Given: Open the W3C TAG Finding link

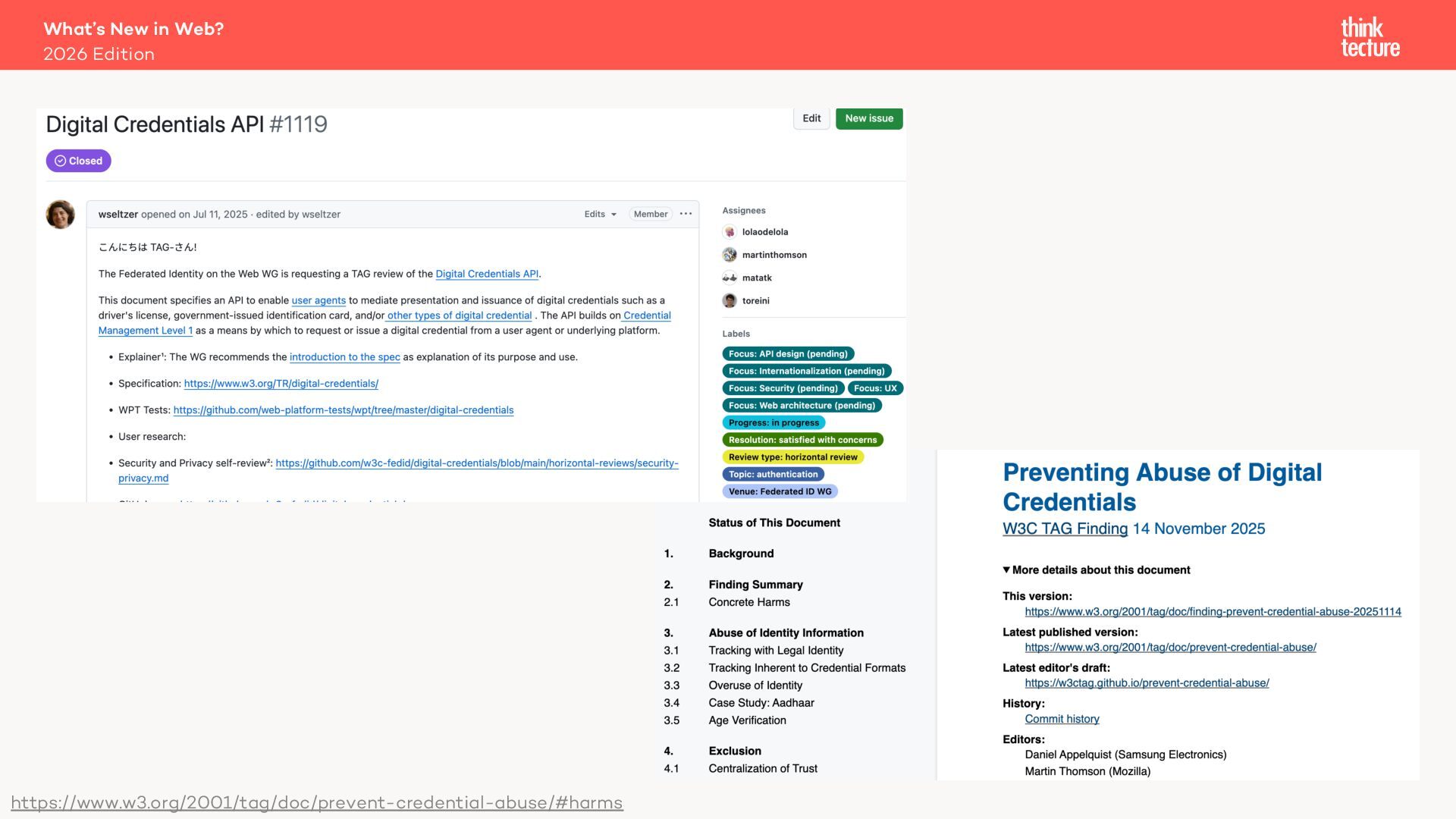Looking at the screenshot, I should point(1065,529).
